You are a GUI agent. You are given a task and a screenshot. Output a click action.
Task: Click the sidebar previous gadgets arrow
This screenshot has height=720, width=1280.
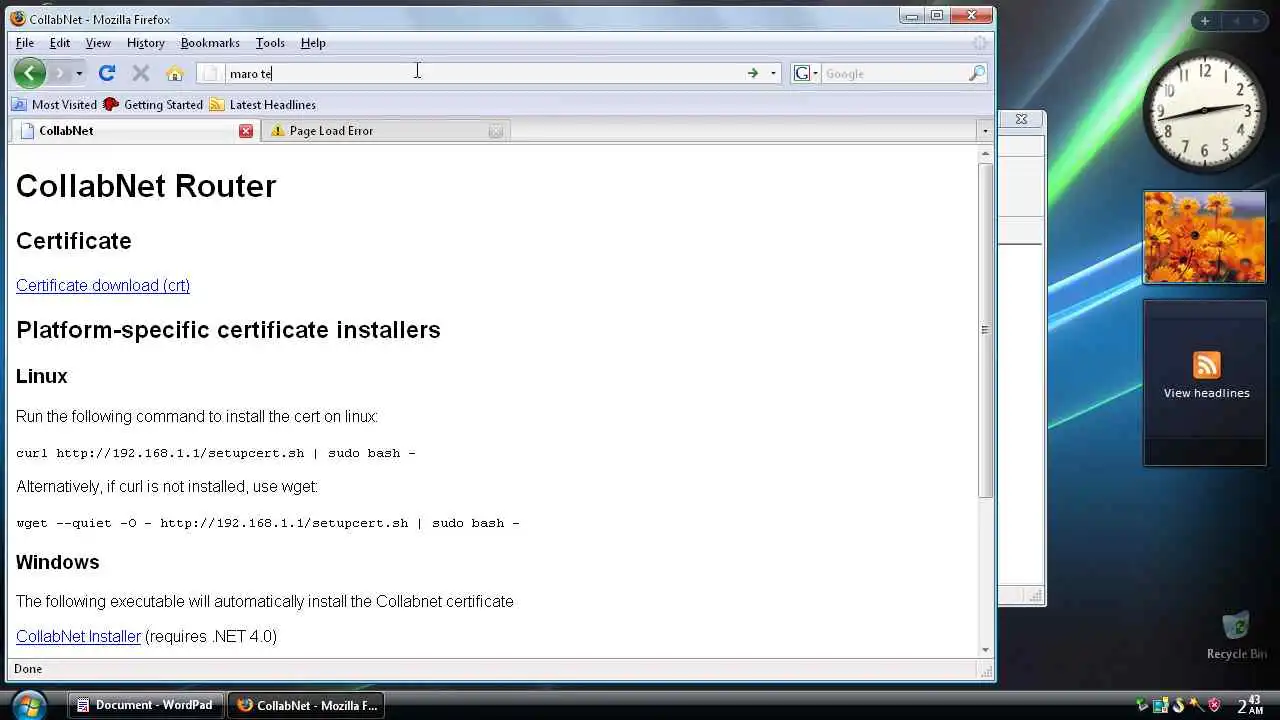(1236, 21)
